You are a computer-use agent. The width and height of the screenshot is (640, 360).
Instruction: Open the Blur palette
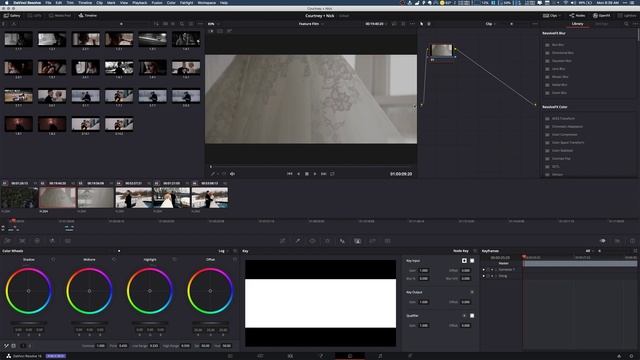[342, 241]
